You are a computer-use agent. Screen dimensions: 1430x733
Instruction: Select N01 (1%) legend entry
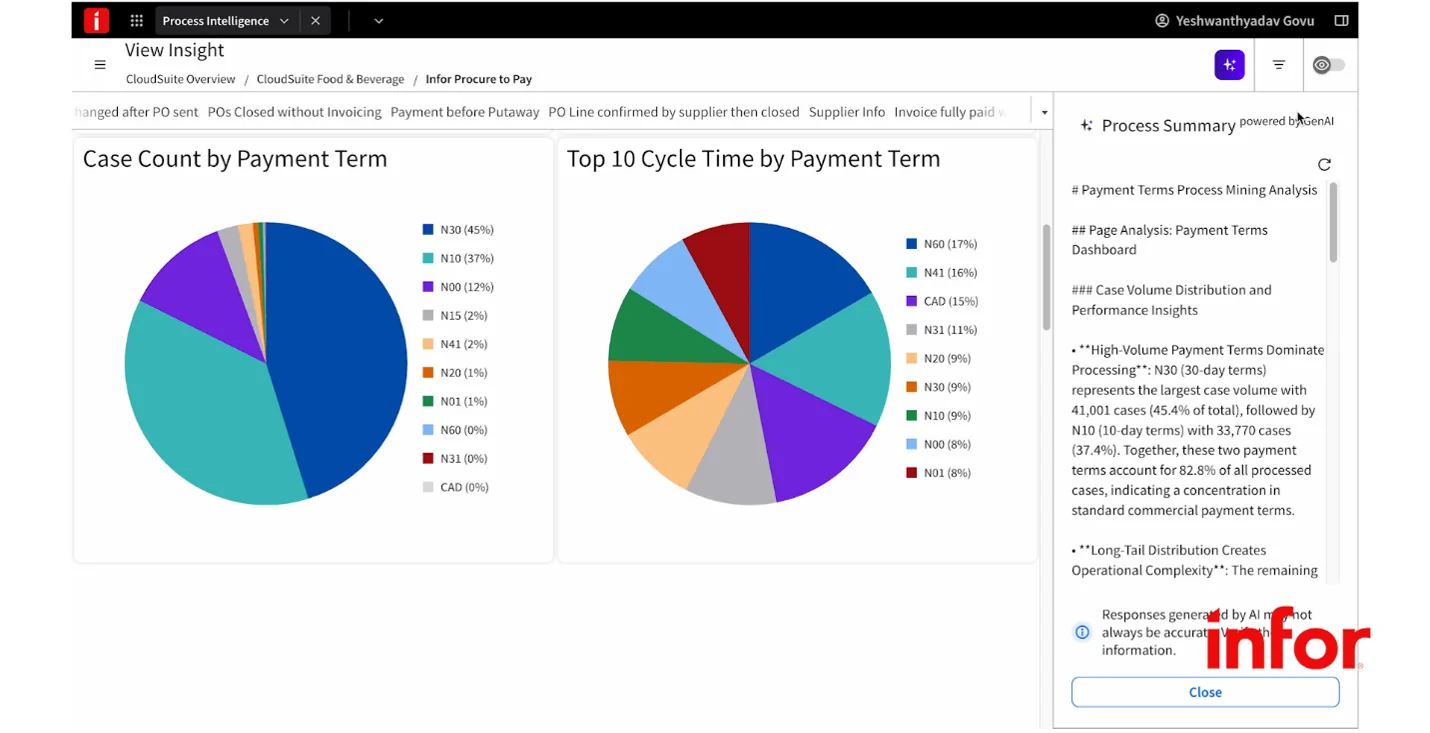(457, 401)
